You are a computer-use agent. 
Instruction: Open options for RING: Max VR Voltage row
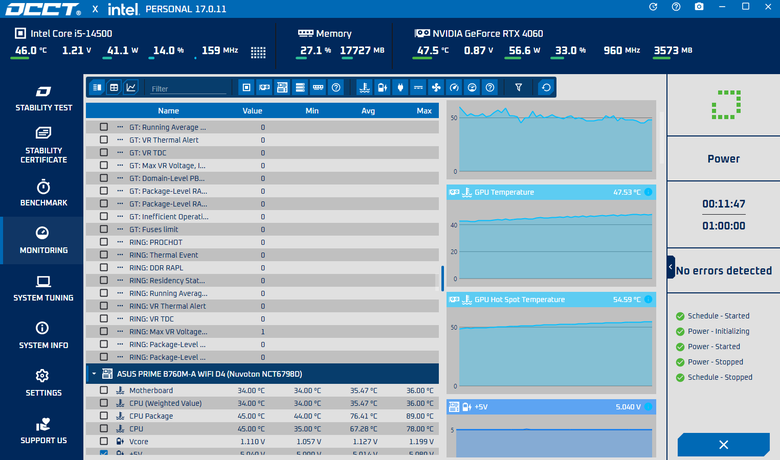point(120,332)
